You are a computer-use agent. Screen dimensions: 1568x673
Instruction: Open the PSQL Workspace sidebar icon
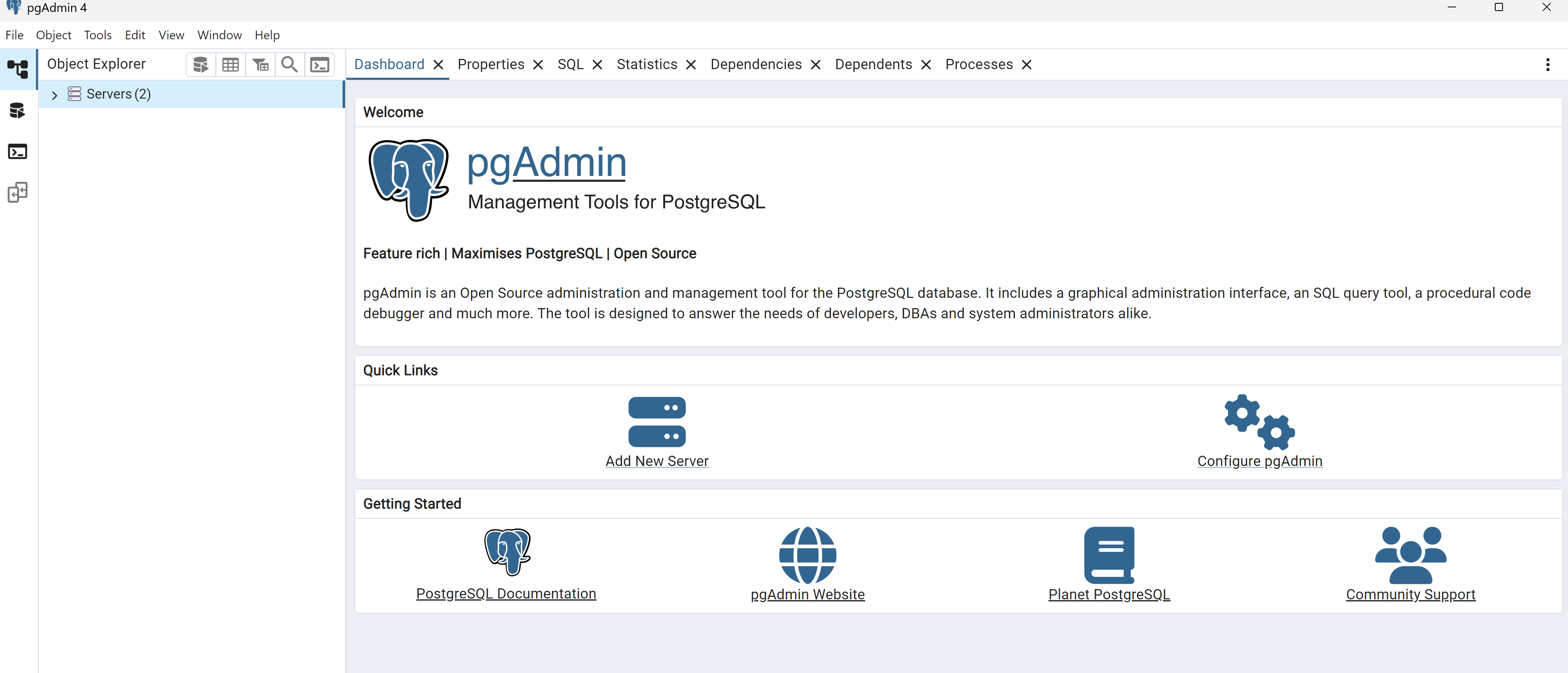click(x=18, y=151)
